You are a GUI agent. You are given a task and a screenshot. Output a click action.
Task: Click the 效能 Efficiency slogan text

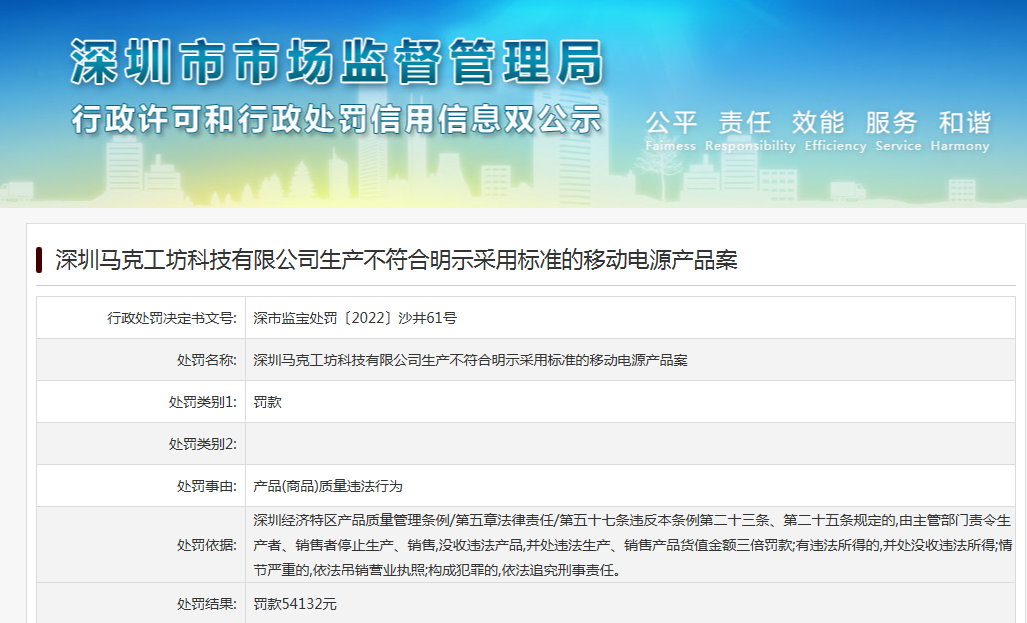click(835, 131)
